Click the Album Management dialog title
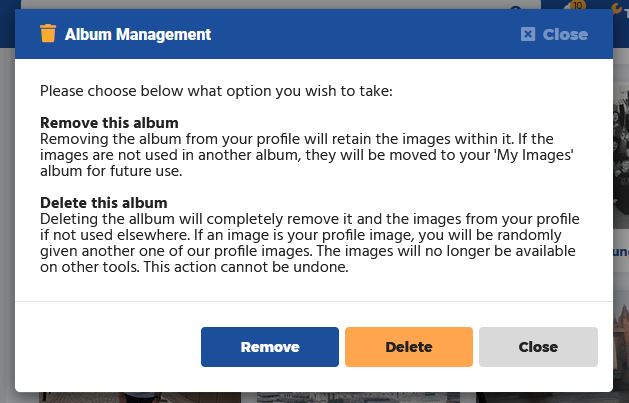The height and width of the screenshot is (403, 629). (138, 34)
